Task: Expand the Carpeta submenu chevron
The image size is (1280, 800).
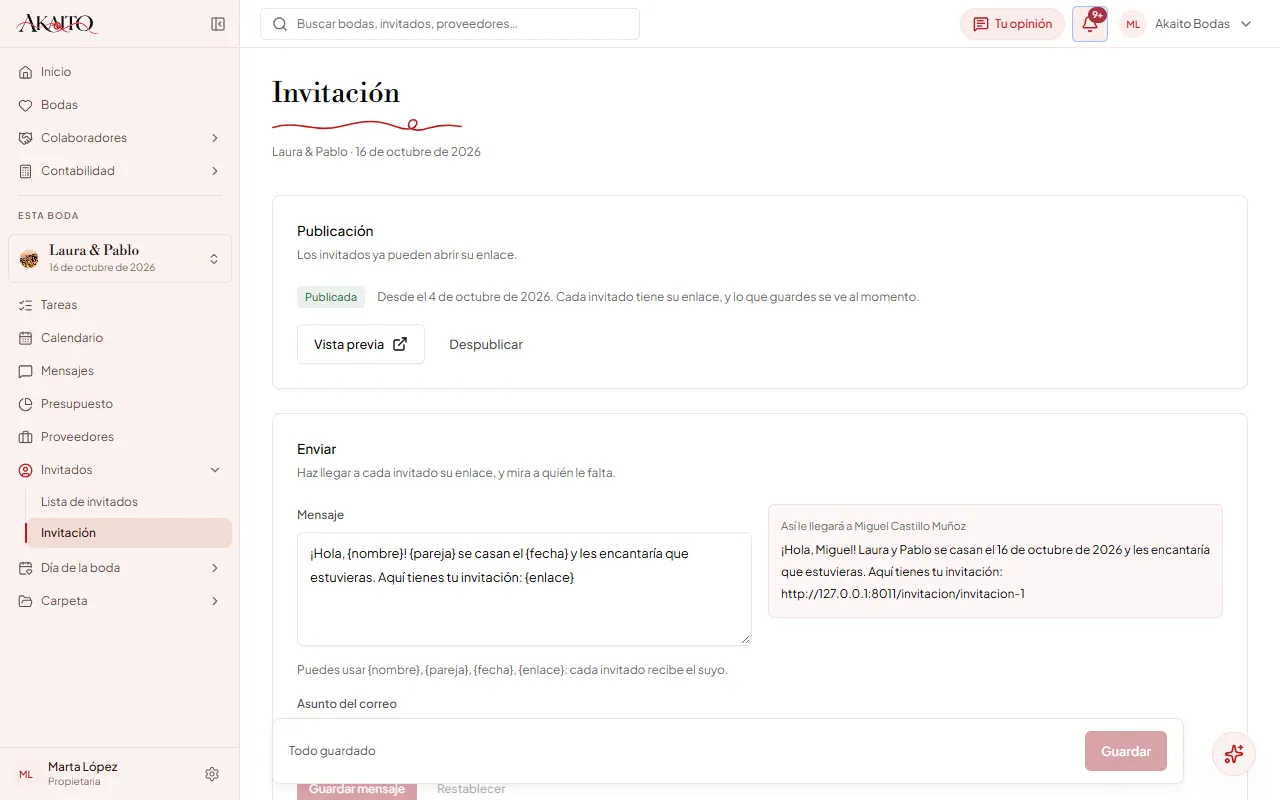Action: (215, 601)
